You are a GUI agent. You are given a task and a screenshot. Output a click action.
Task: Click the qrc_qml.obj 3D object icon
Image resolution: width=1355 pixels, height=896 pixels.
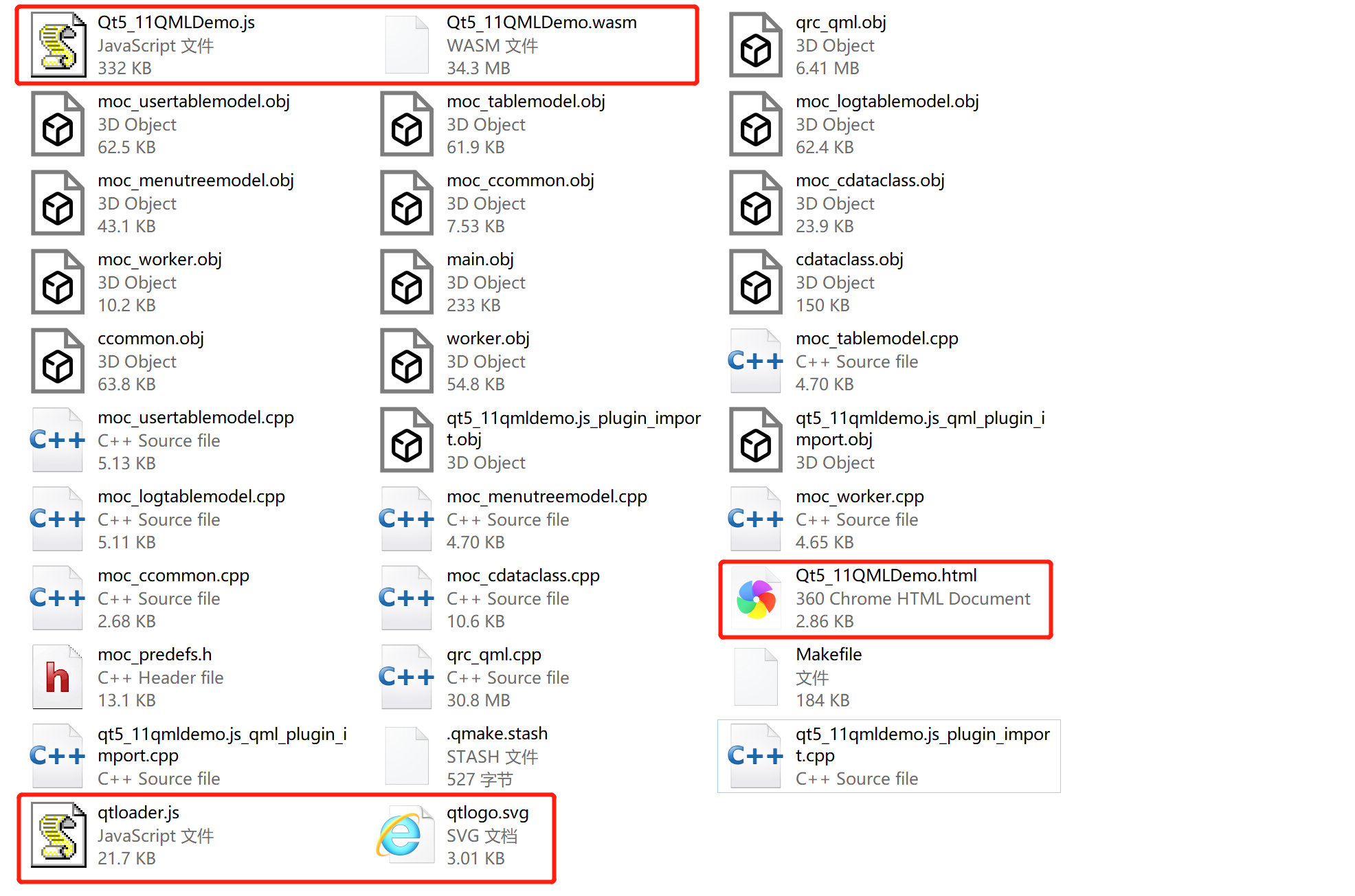[x=756, y=45]
